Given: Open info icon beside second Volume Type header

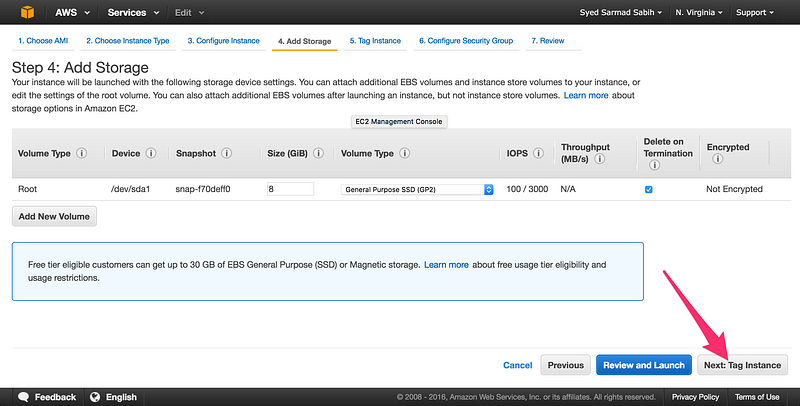Looking at the screenshot, I should coord(405,153).
